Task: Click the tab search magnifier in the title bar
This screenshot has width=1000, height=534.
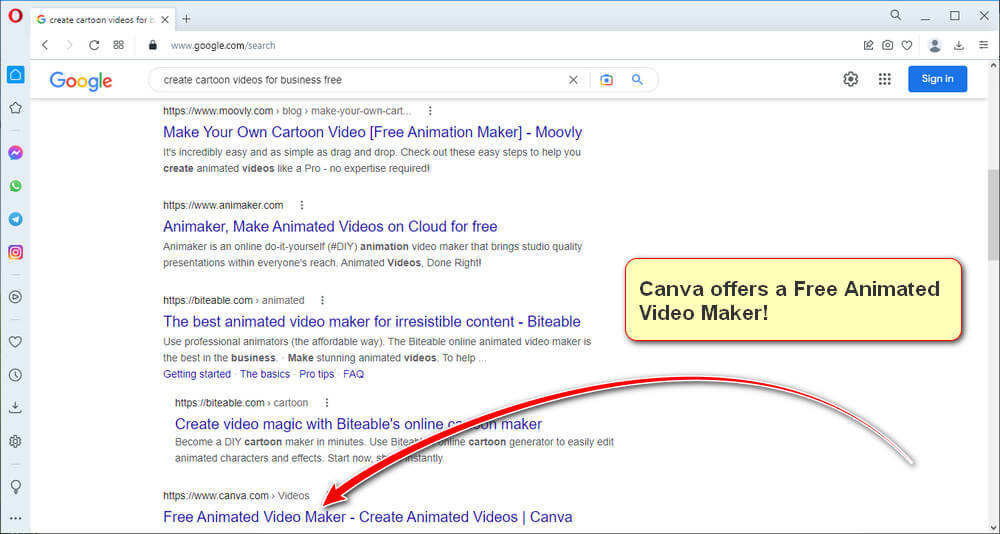Action: tap(896, 15)
